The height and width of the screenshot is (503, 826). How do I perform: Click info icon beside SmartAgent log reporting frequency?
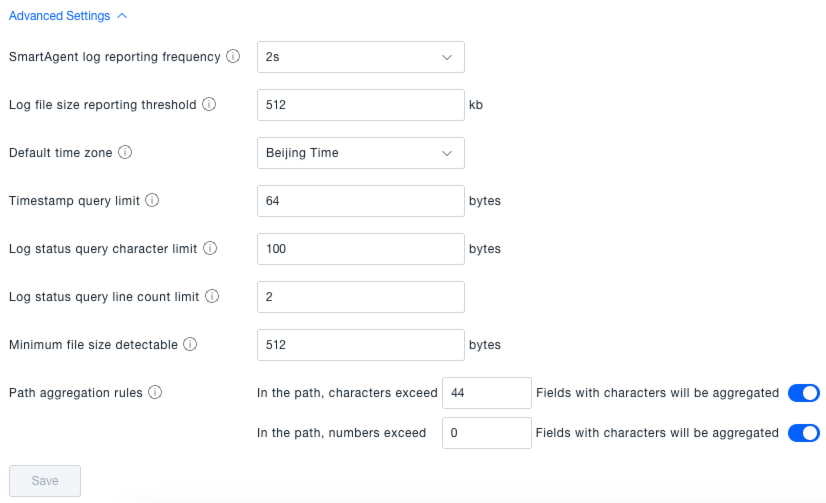click(233, 57)
